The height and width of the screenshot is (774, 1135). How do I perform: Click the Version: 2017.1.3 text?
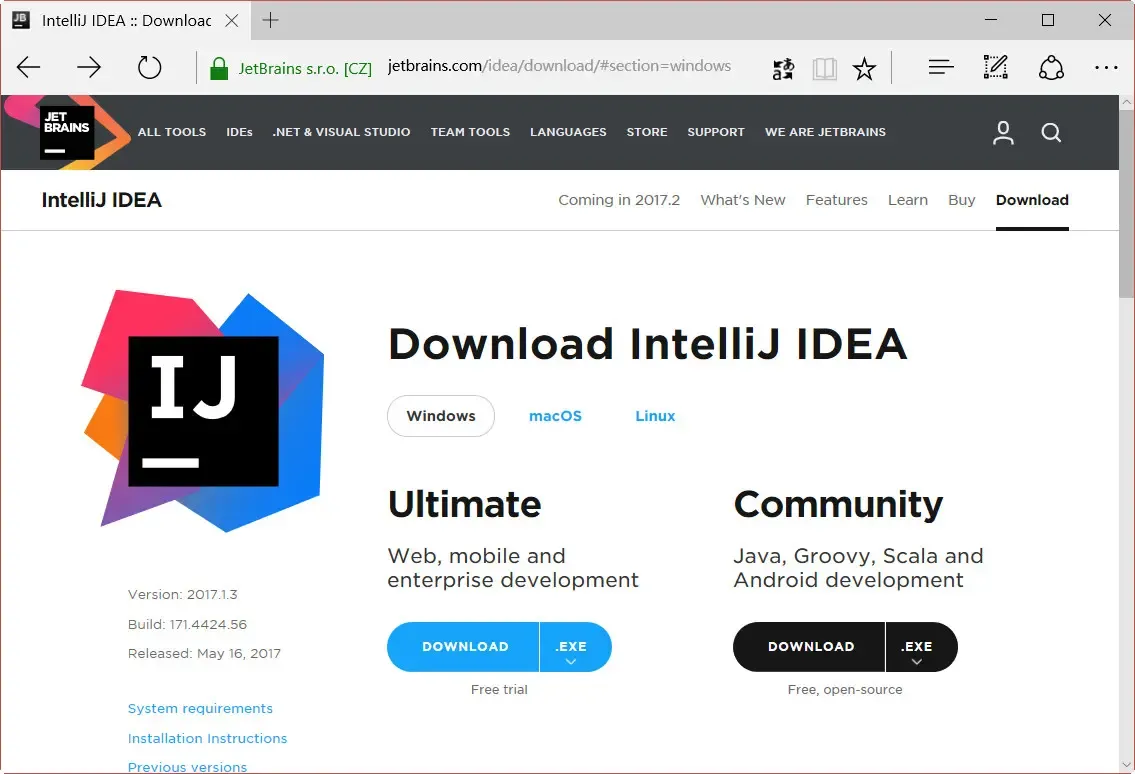182,594
